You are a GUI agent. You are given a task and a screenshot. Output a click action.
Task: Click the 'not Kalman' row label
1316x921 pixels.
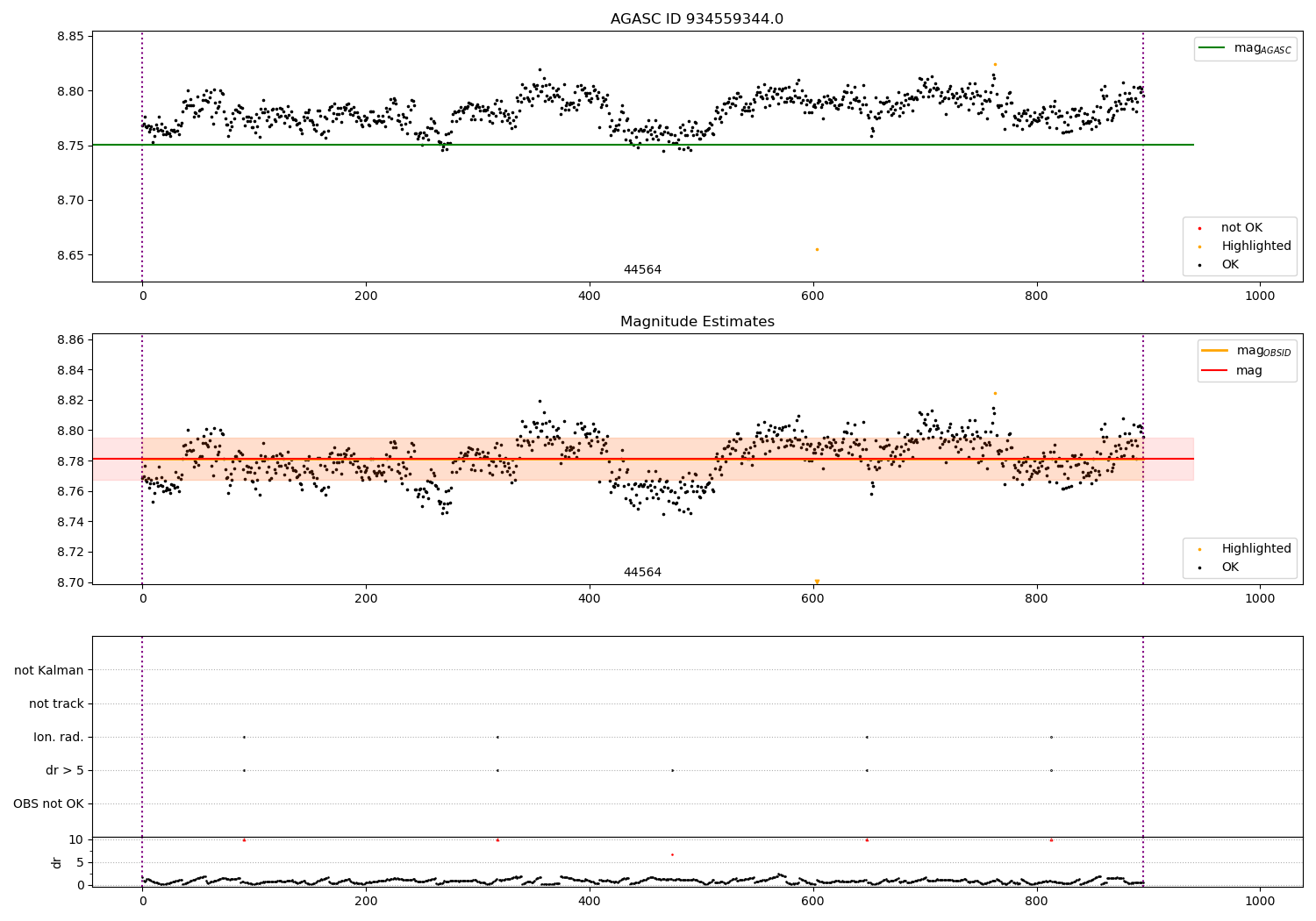pos(49,670)
